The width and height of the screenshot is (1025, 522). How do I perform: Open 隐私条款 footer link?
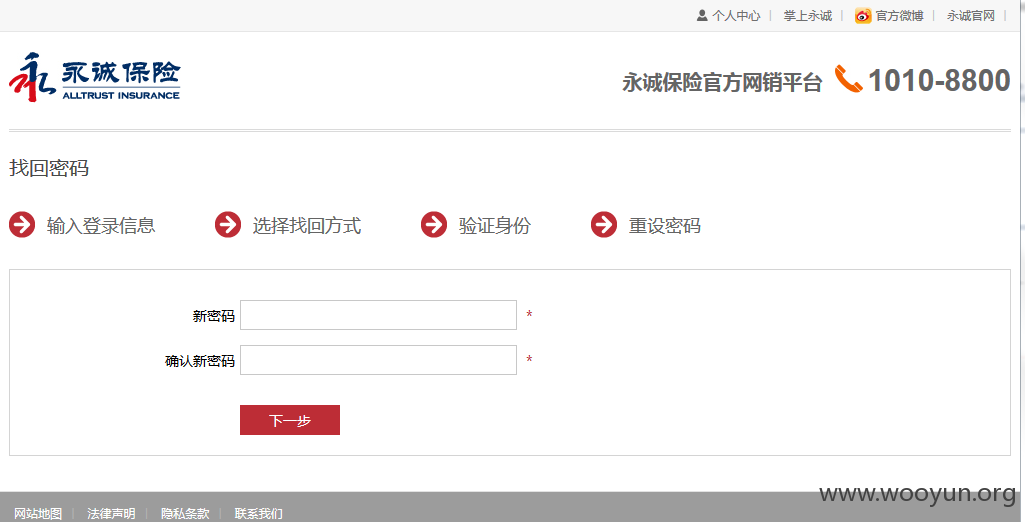(x=185, y=514)
